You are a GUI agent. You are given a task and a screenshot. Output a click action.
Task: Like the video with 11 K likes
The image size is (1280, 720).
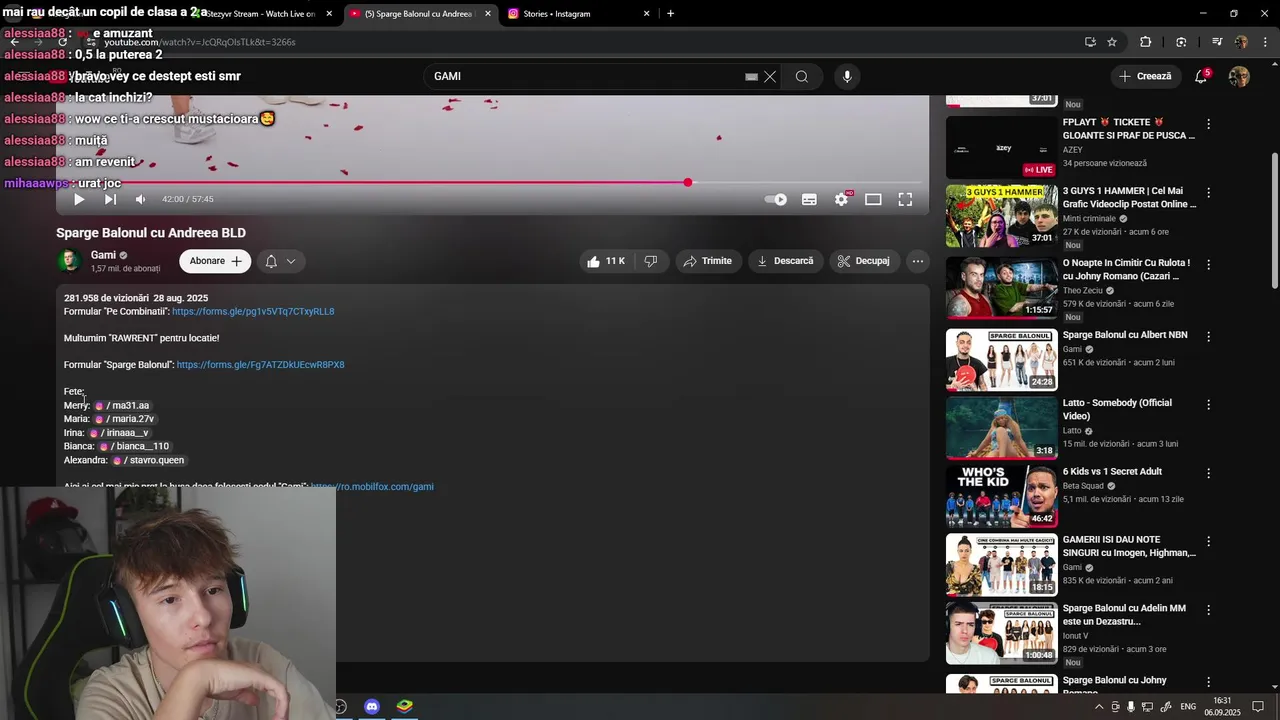click(x=607, y=261)
